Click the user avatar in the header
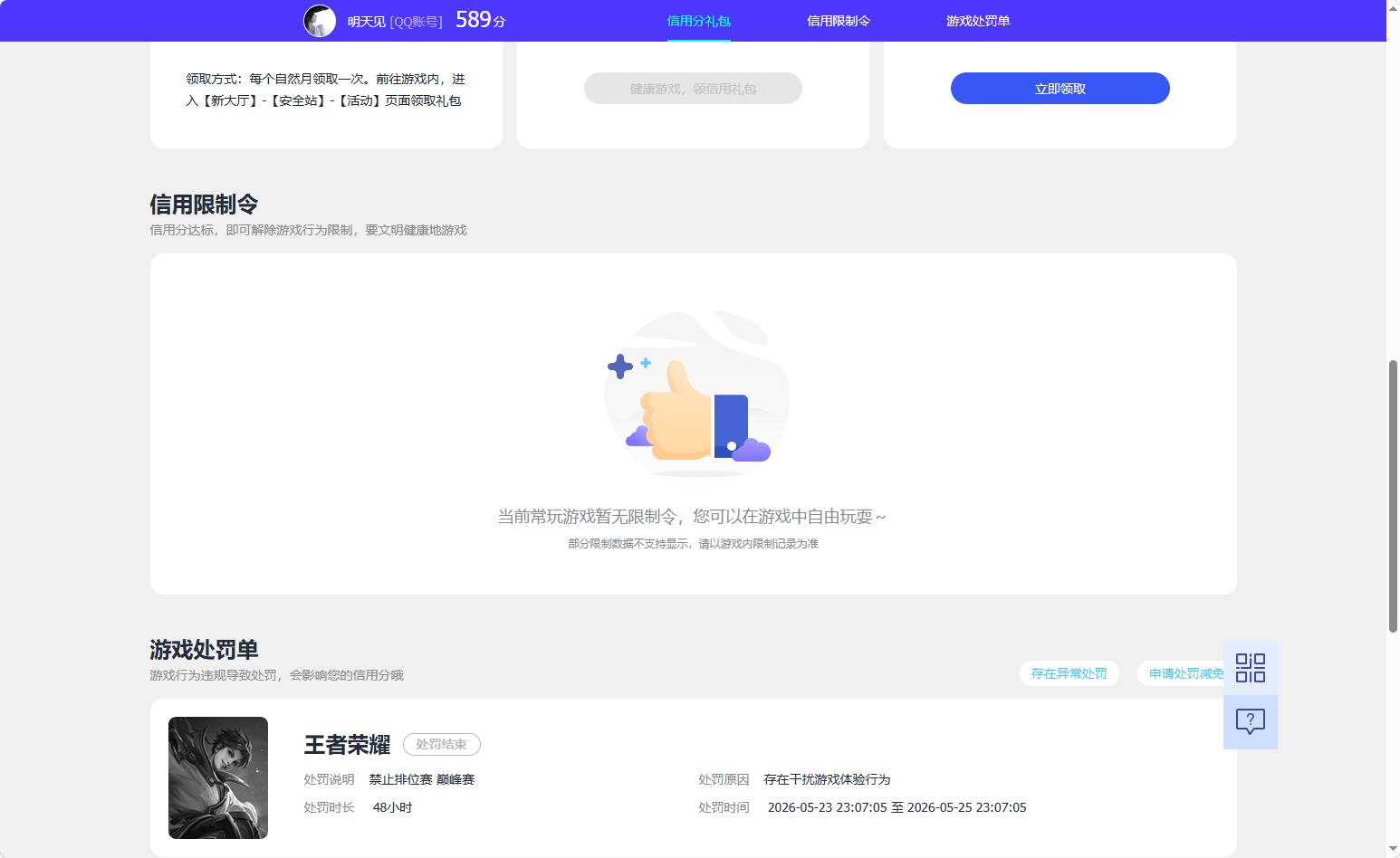Screen dimensions: 1400x858 click(x=320, y=21)
